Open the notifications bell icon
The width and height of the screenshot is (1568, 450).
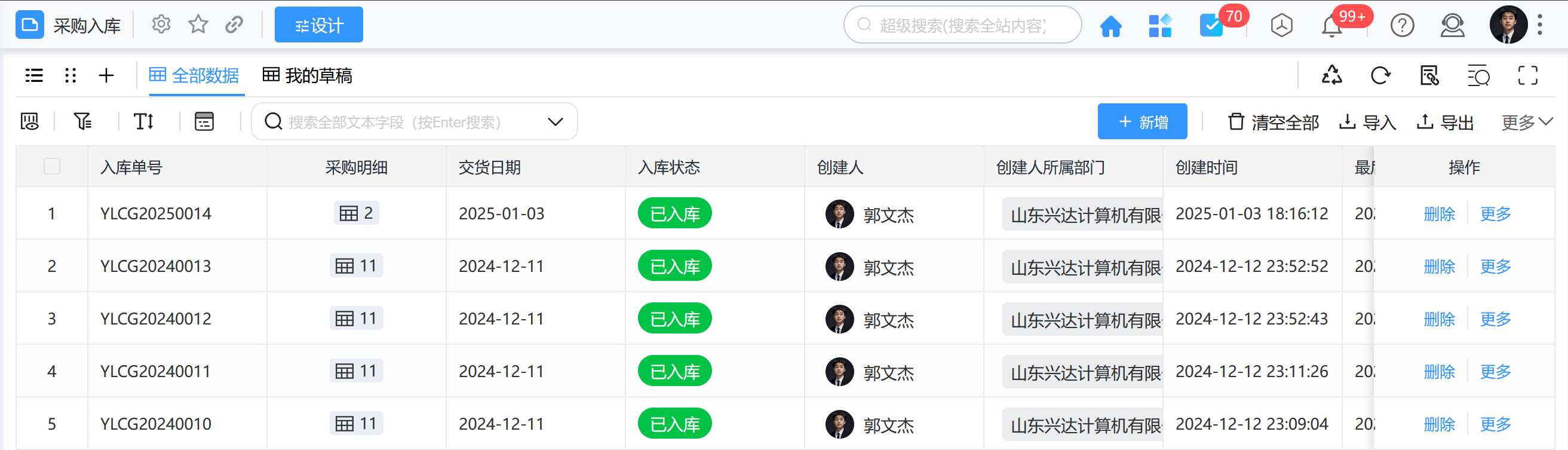click(x=1331, y=26)
